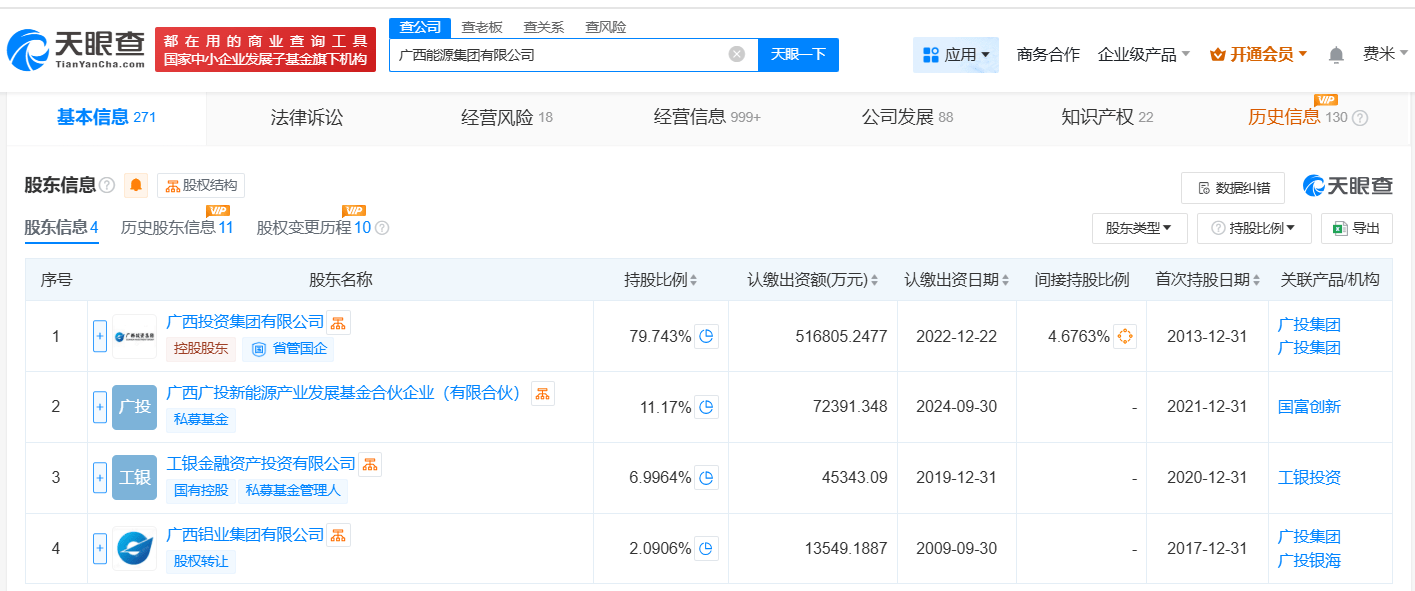Open the 历史信息 VIP tab
This screenshot has width=1415, height=591.
point(1297,118)
